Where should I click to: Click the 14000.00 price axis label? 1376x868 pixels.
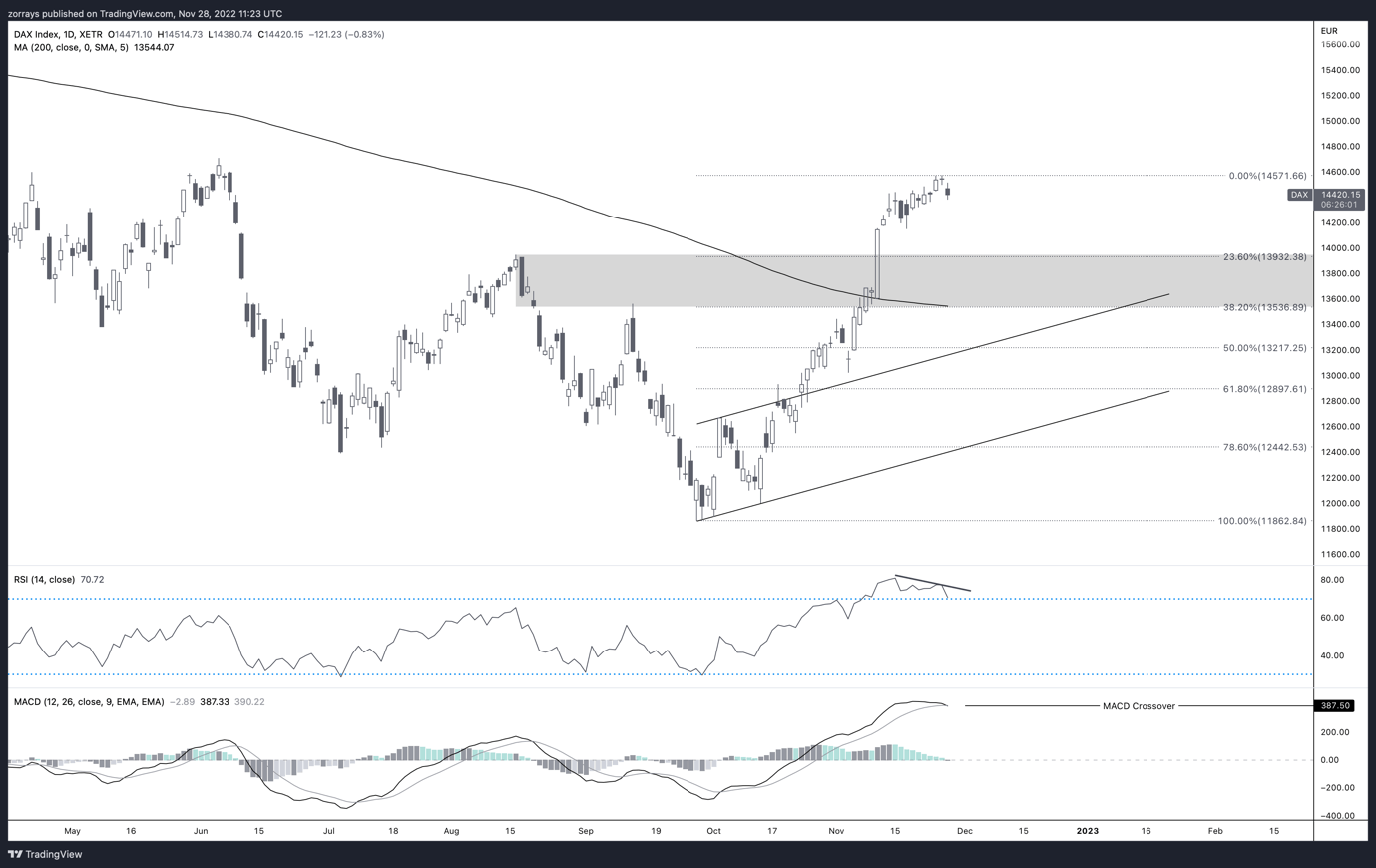point(1341,248)
